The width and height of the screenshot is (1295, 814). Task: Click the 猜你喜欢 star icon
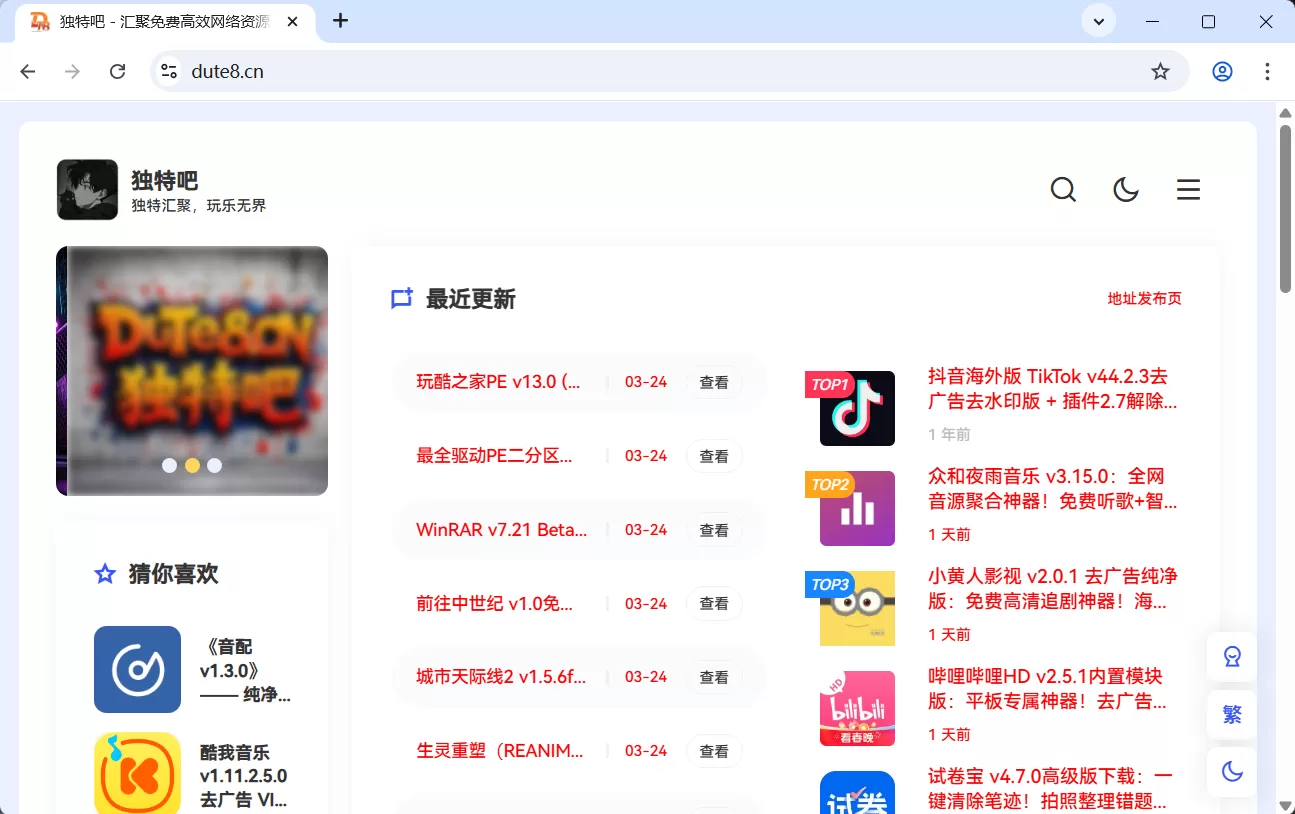pos(104,573)
